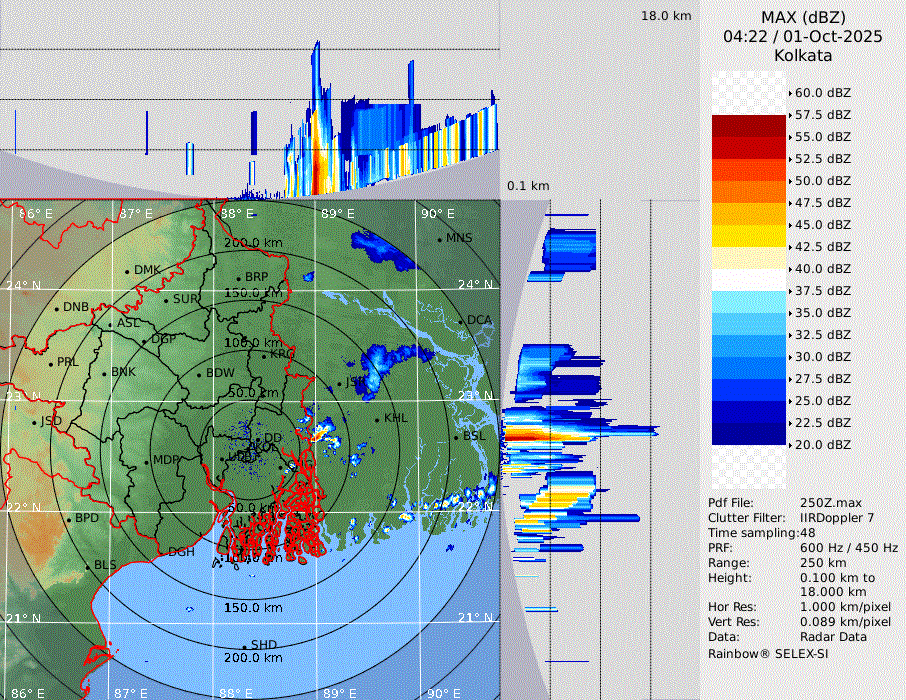Click the DCA station marker dot
Image resolution: width=906 pixels, height=700 pixels.
(462, 321)
